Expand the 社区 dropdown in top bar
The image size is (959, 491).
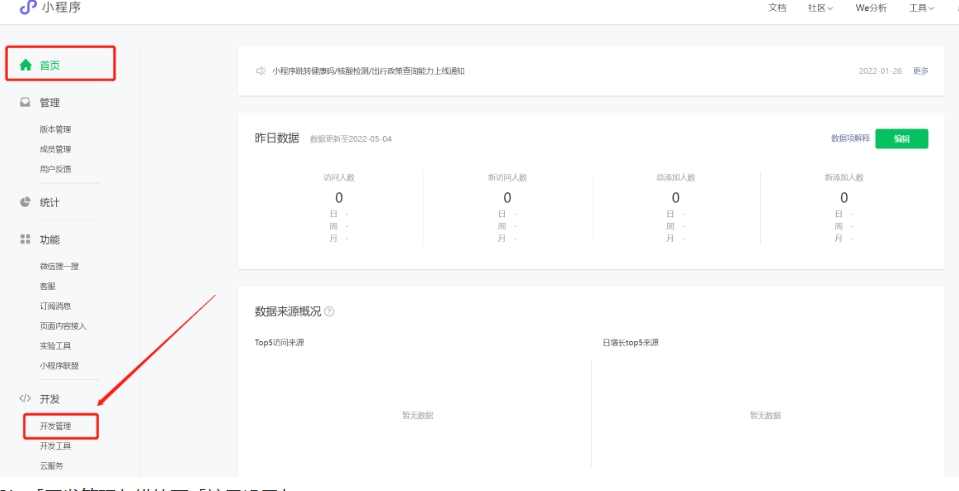[x=820, y=8]
